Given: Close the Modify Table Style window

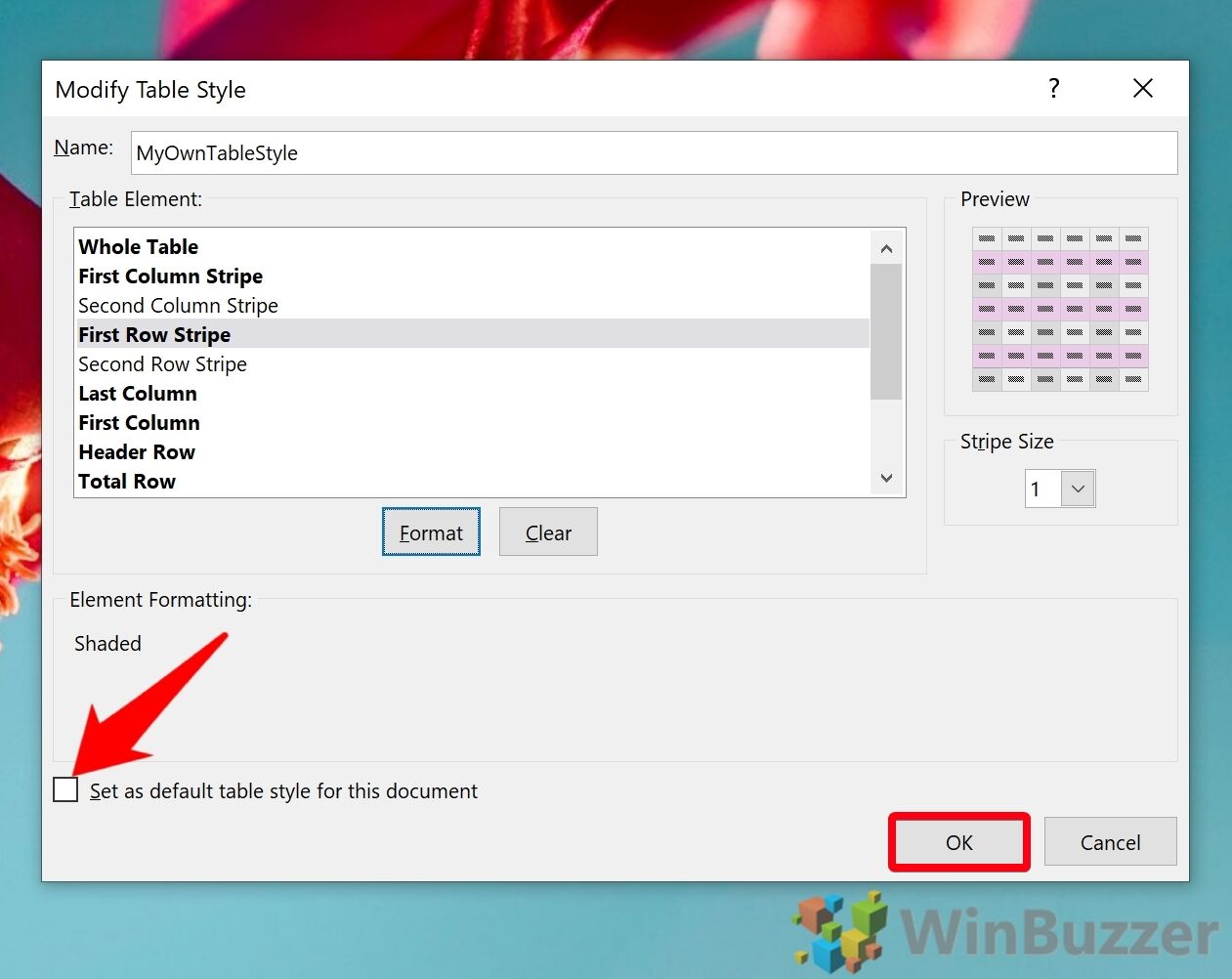Looking at the screenshot, I should pyautogui.click(x=1142, y=88).
